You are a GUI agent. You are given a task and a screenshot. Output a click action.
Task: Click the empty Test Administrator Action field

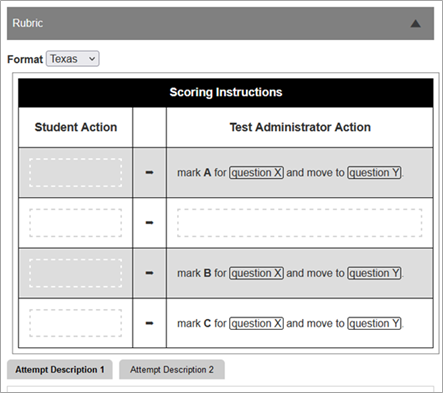pyautogui.click(x=300, y=223)
